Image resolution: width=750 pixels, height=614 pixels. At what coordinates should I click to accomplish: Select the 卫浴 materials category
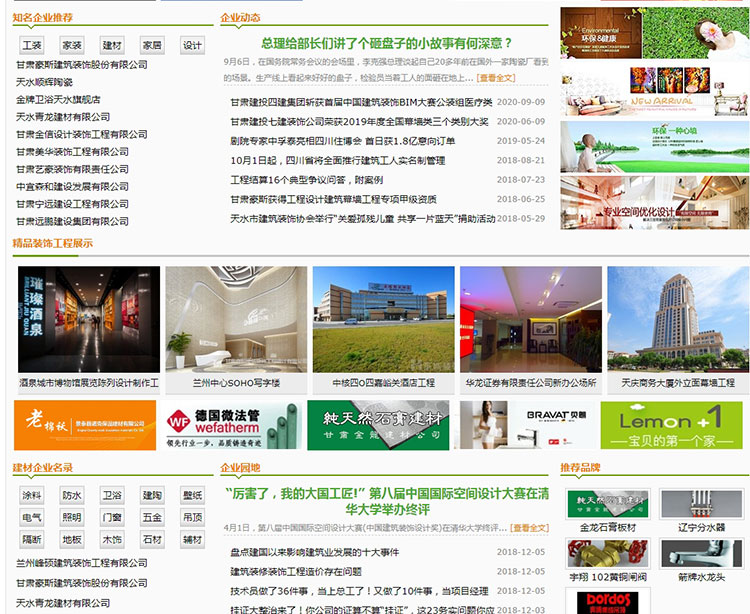[x=112, y=495]
